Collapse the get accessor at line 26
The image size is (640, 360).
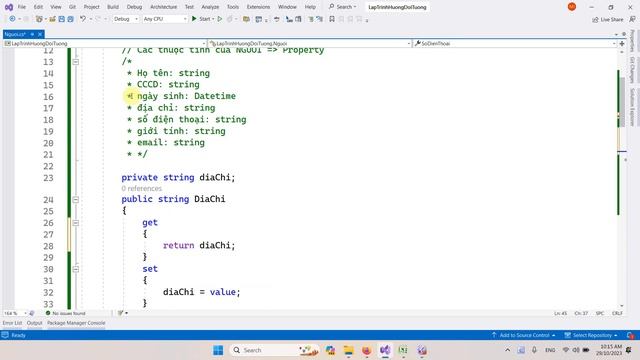76,223
